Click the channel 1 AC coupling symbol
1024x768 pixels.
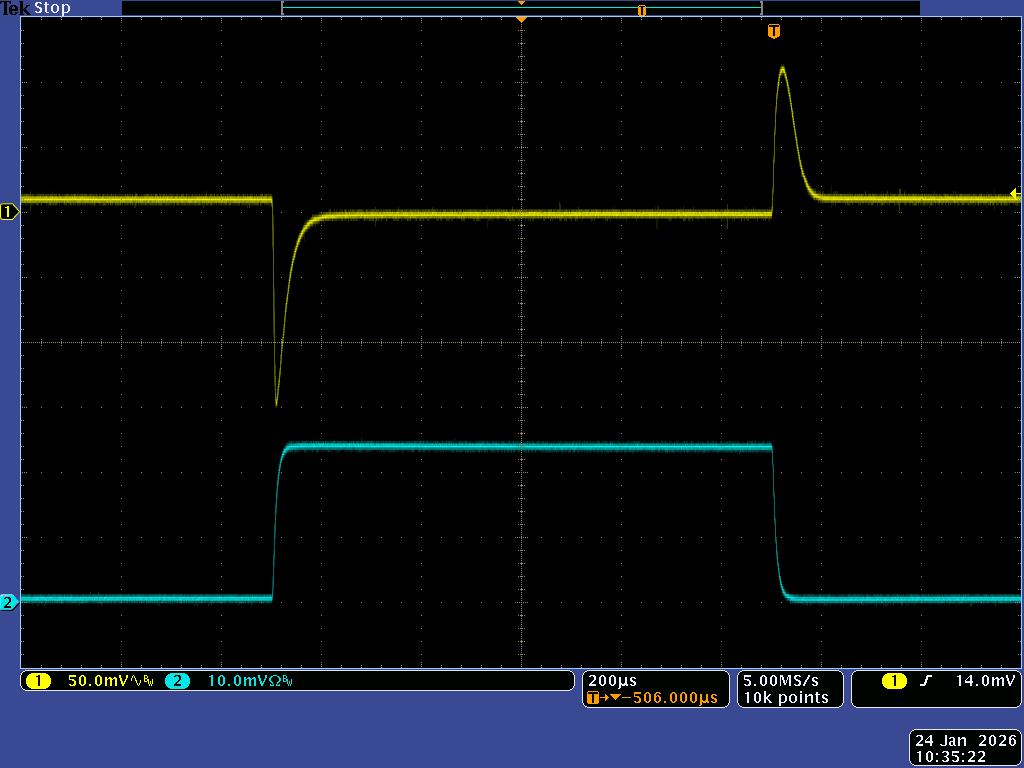click(136, 681)
